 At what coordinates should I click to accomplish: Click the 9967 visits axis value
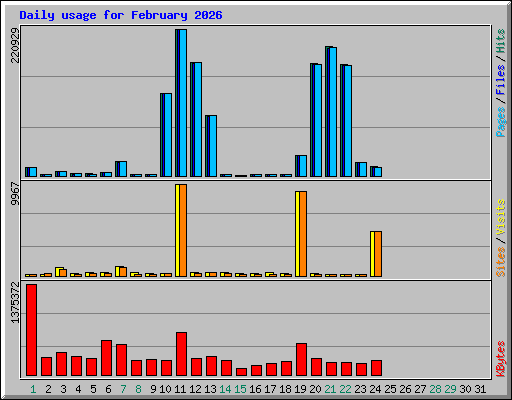(15, 194)
